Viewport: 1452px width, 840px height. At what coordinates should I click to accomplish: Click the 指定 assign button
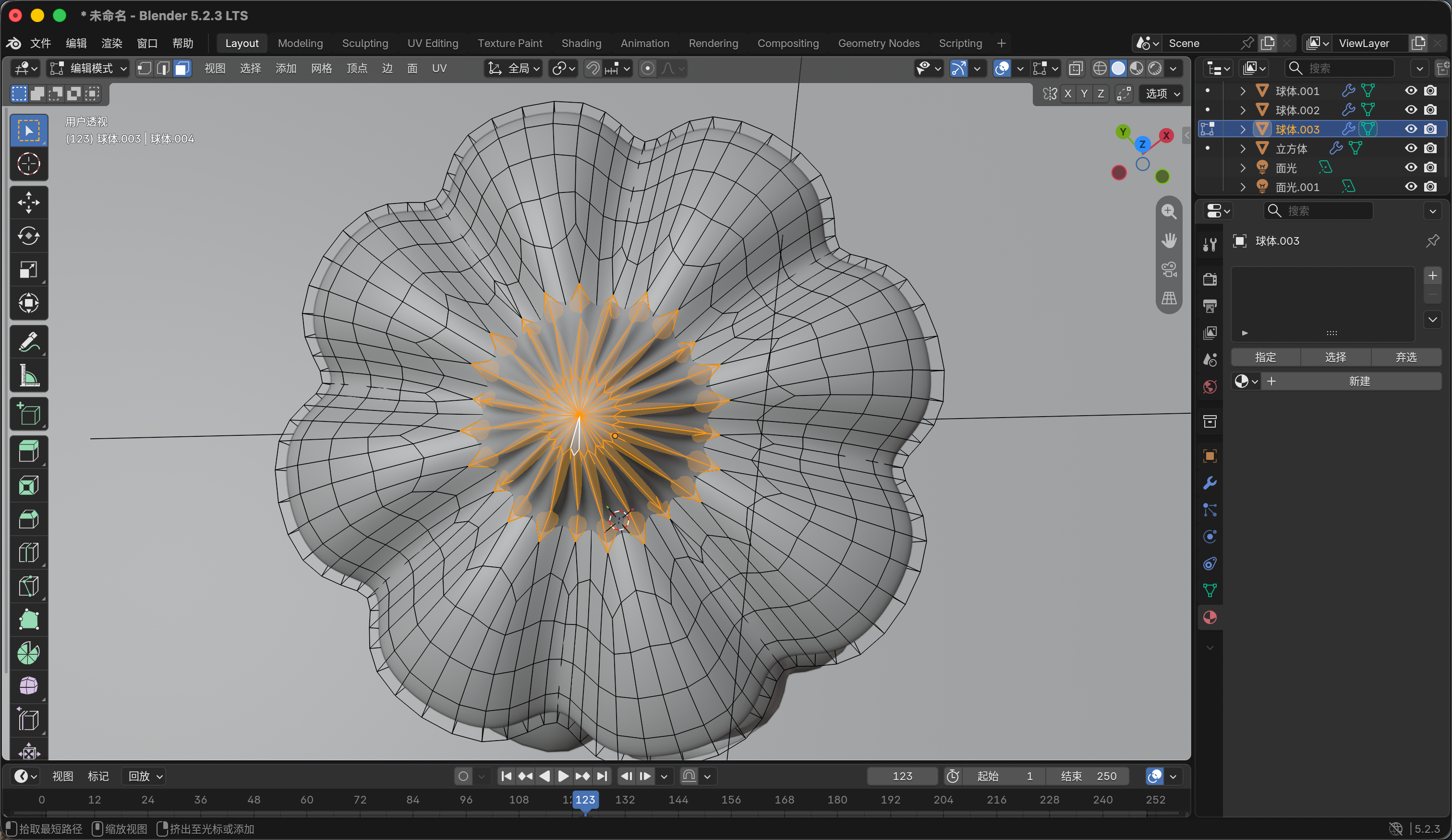point(1265,357)
